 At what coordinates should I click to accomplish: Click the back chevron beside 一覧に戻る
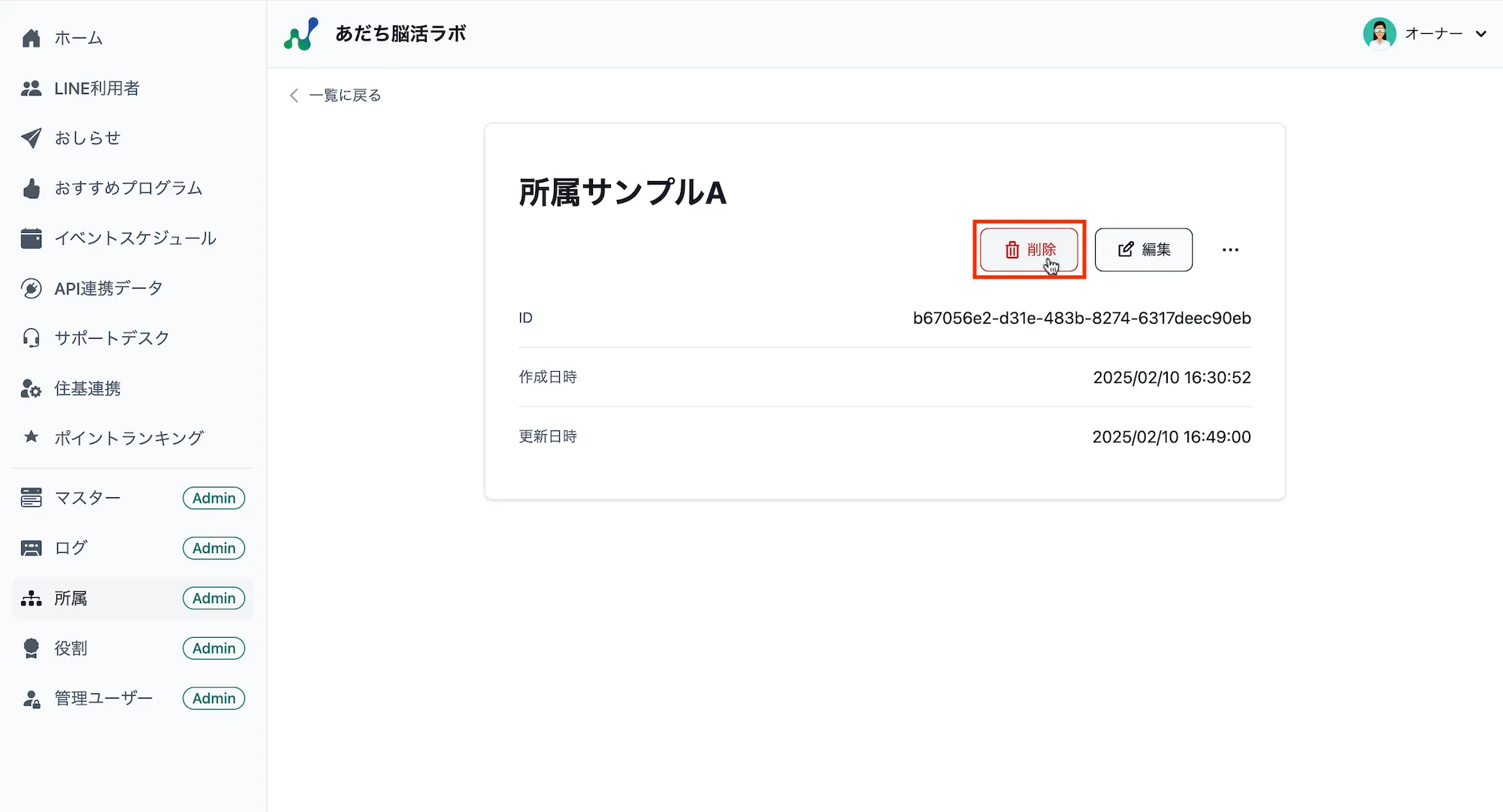click(x=294, y=95)
